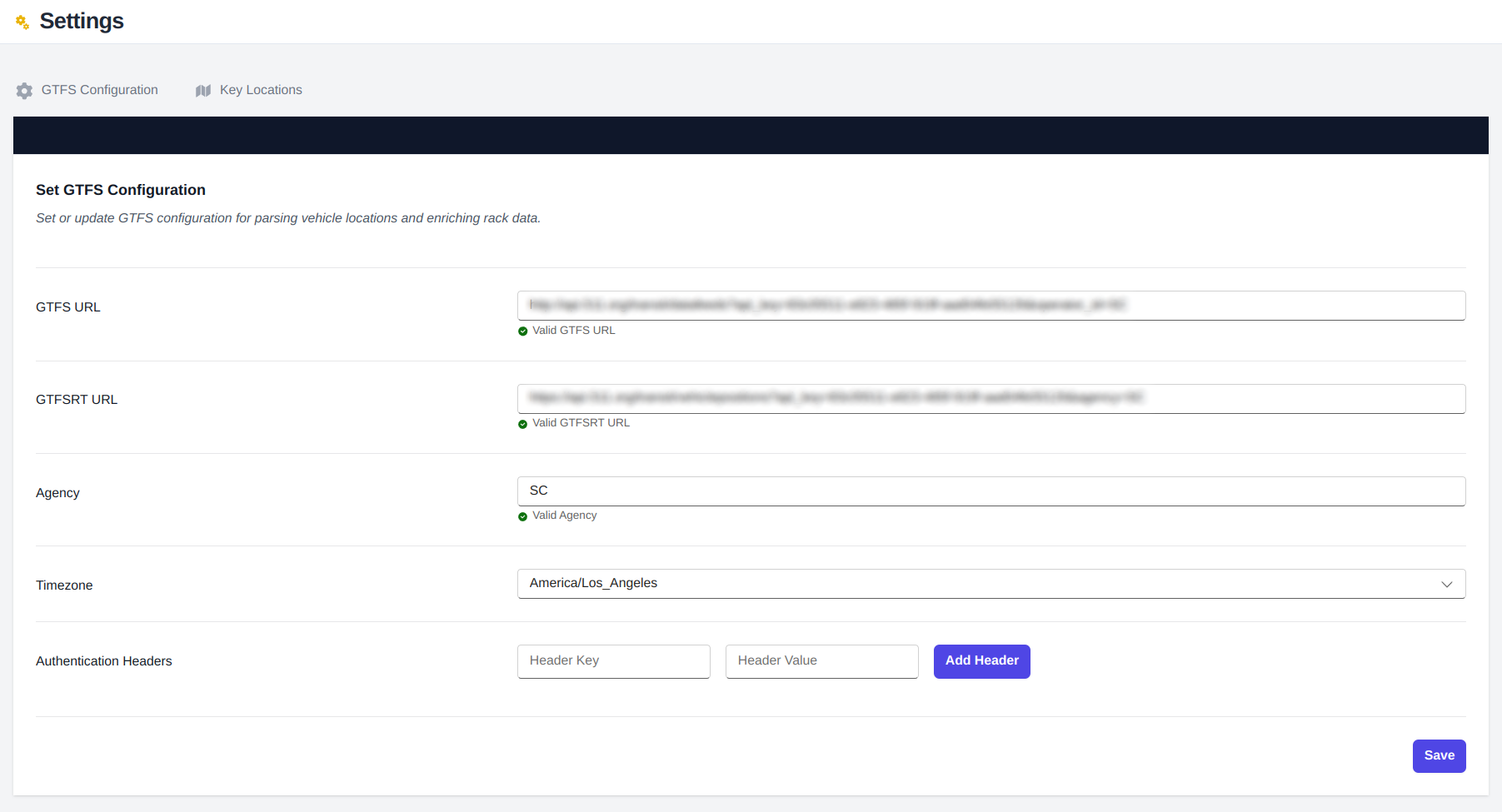
Task: Click the Save button
Action: (x=1439, y=755)
